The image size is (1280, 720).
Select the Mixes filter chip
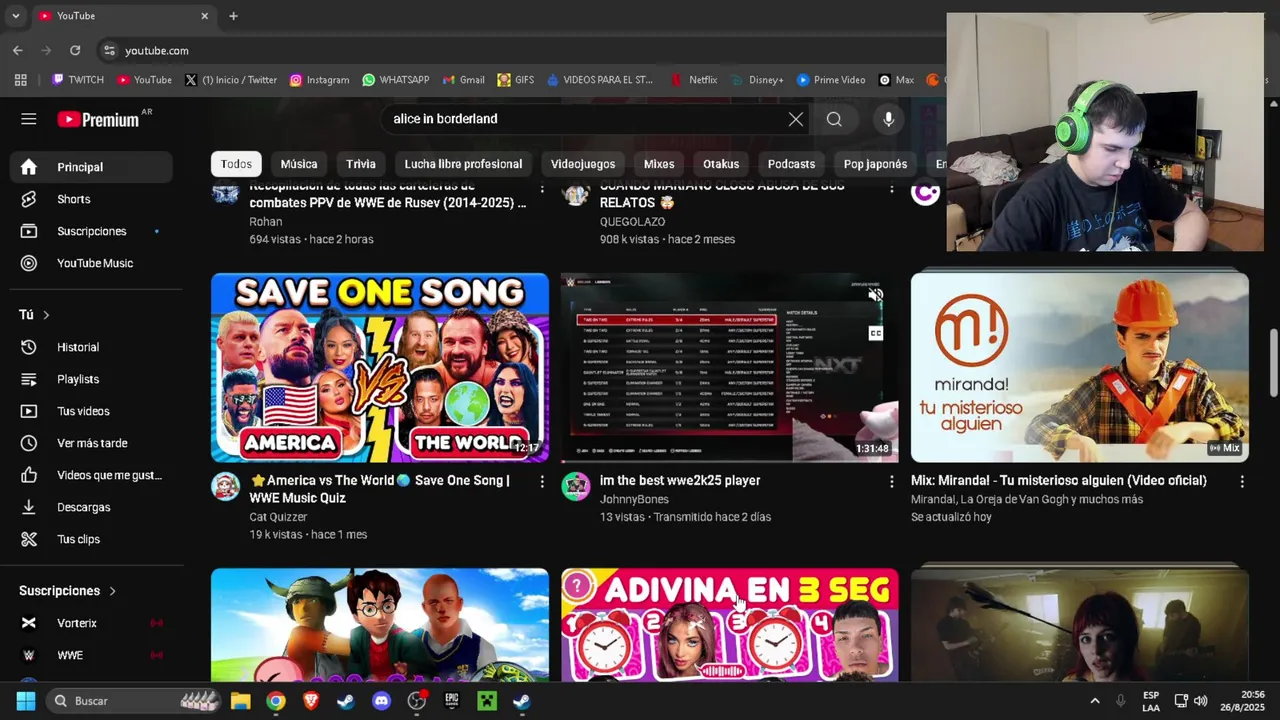pos(659,164)
